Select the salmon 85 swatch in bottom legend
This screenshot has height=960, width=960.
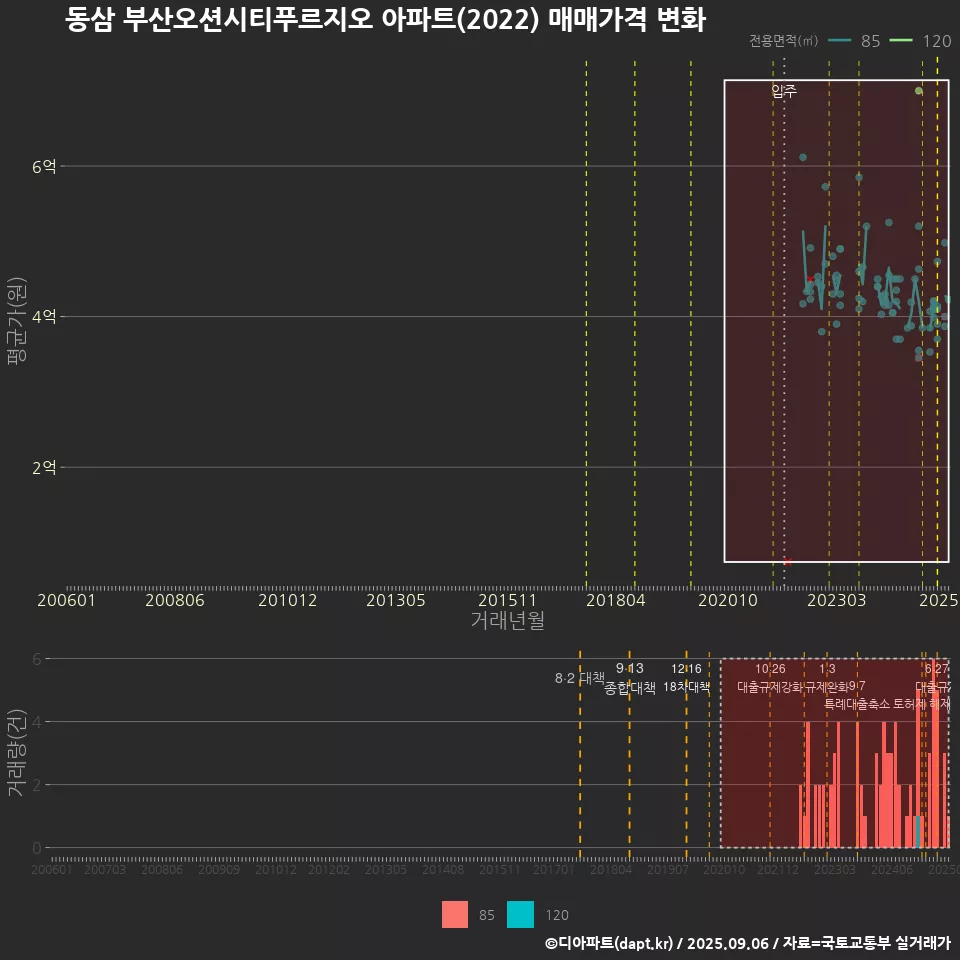point(455,915)
